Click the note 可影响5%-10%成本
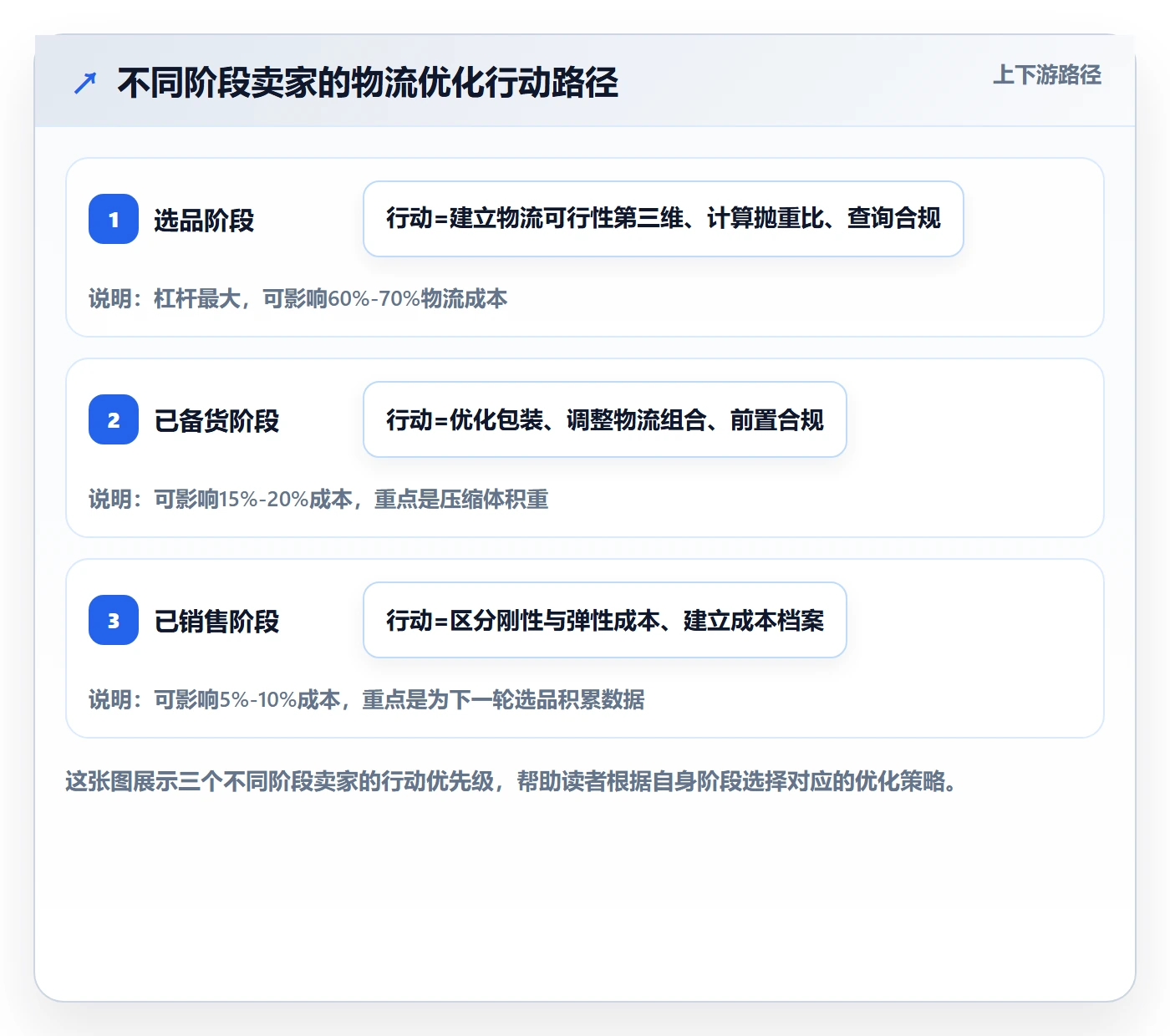Screen dimensions: 1170x1036 (367, 700)
